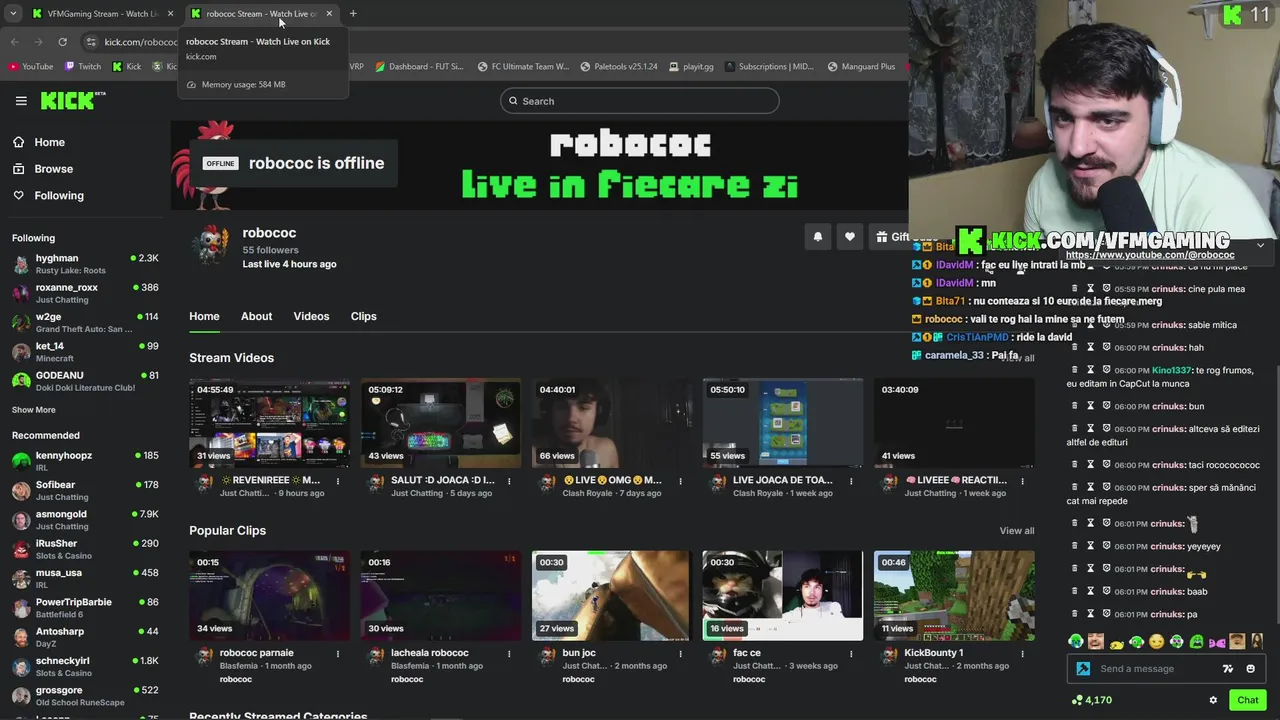Toggle notification bell for robococ
This screenshot has height=720, width=1280.
817,237
